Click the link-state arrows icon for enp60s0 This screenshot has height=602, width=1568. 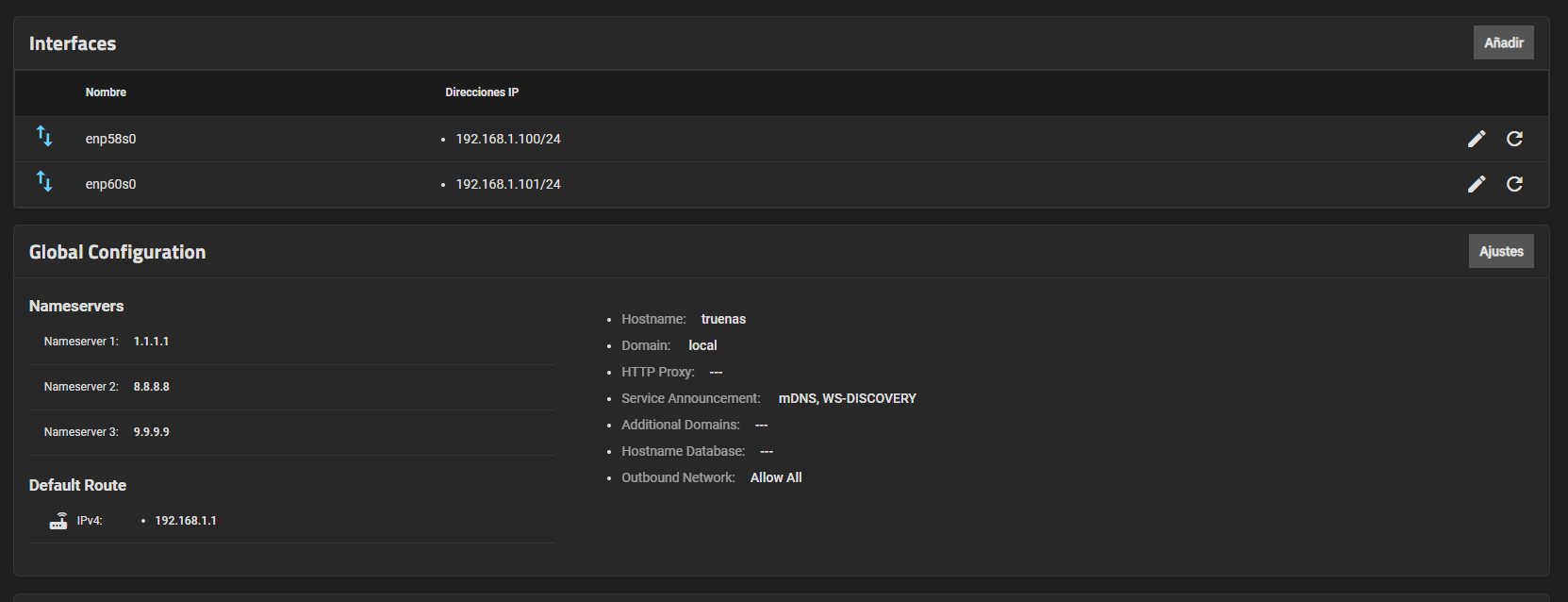[x=44, y=181]
